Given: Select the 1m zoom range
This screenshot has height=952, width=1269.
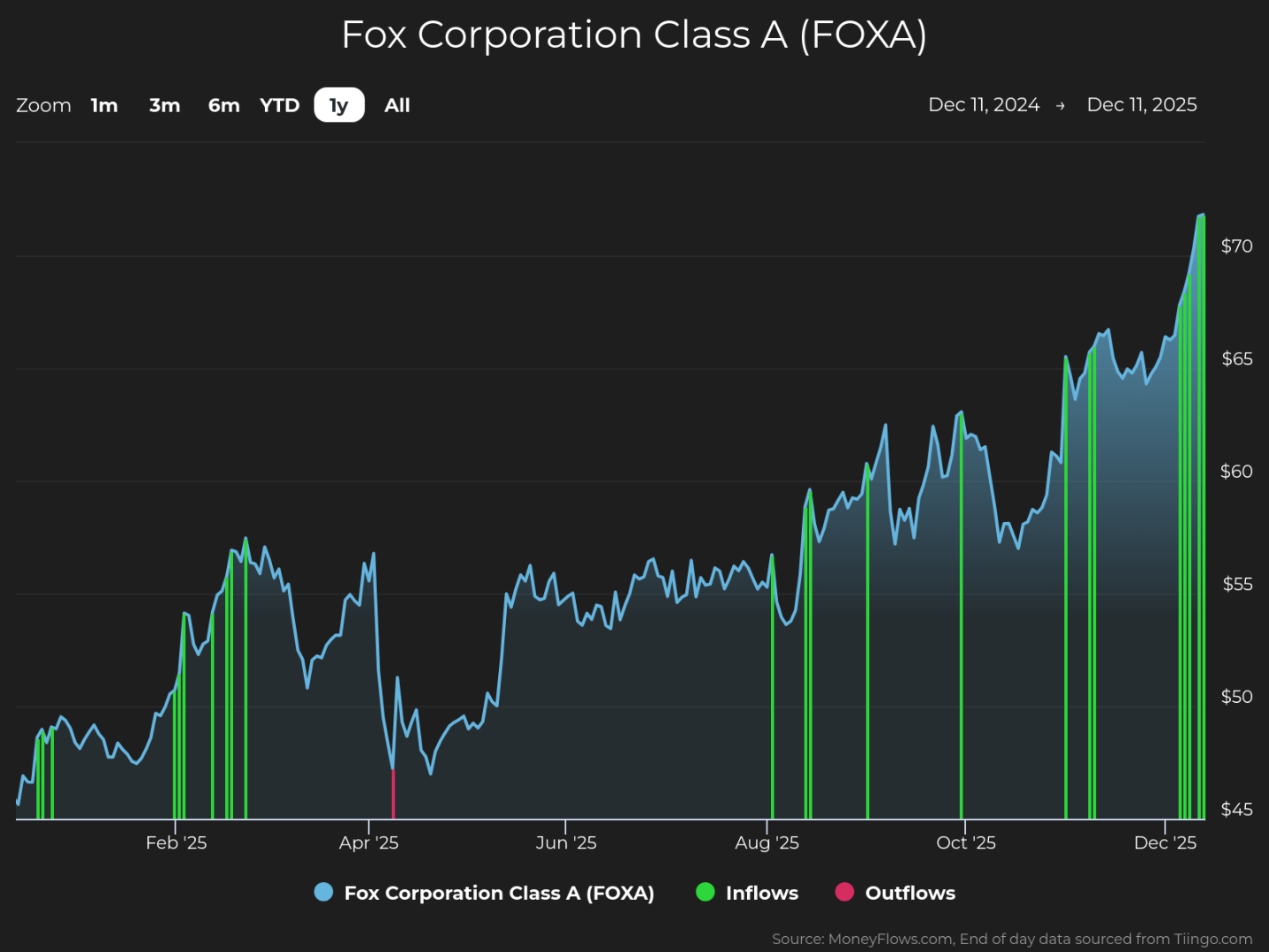Looking at the screenshot, I should tap(104, 105).
